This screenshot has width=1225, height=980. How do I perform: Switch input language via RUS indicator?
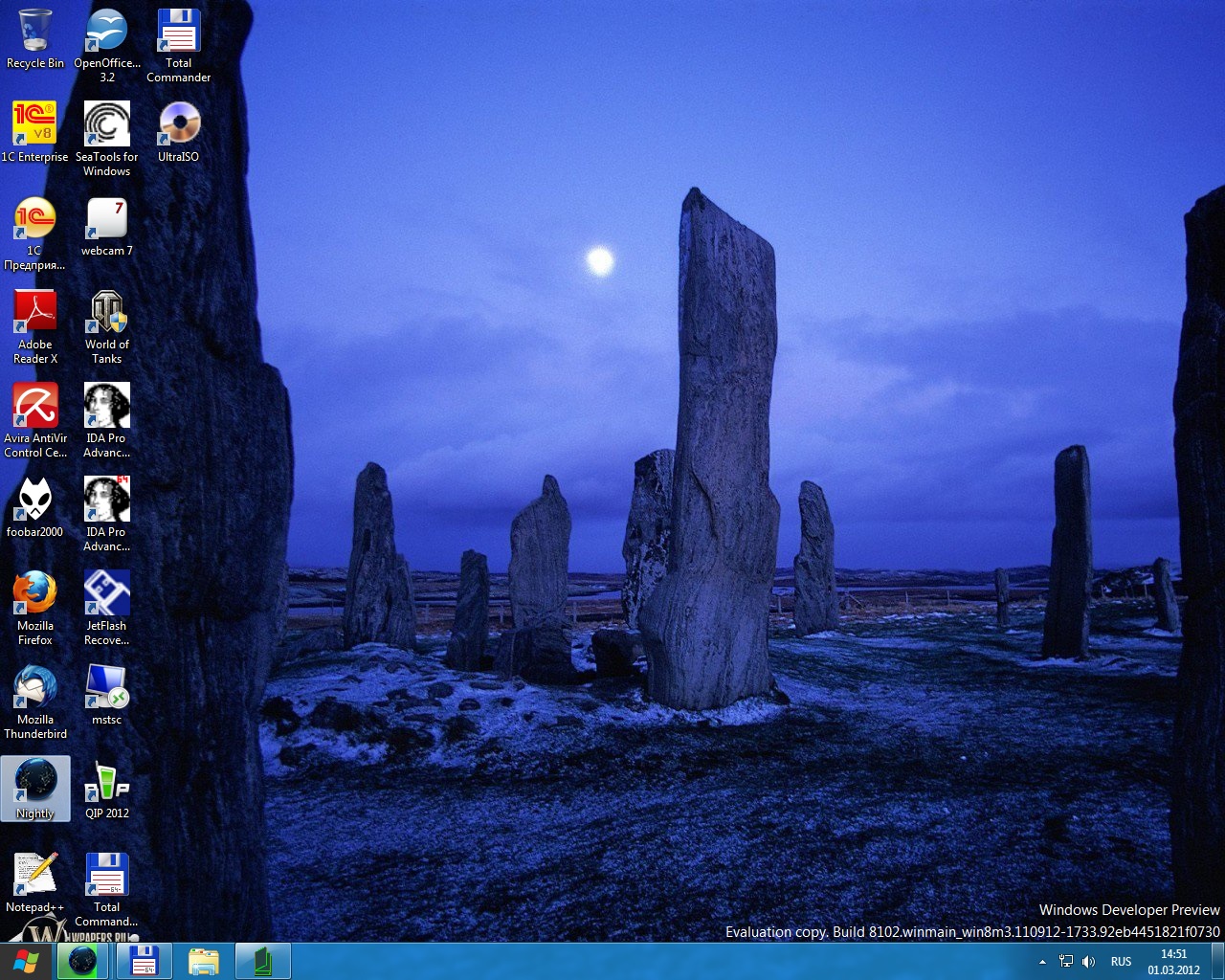(1121, 962)
